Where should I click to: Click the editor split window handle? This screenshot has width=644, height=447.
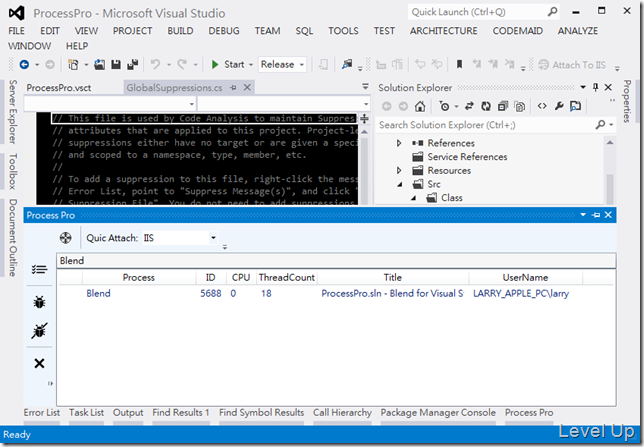(364, 119)
